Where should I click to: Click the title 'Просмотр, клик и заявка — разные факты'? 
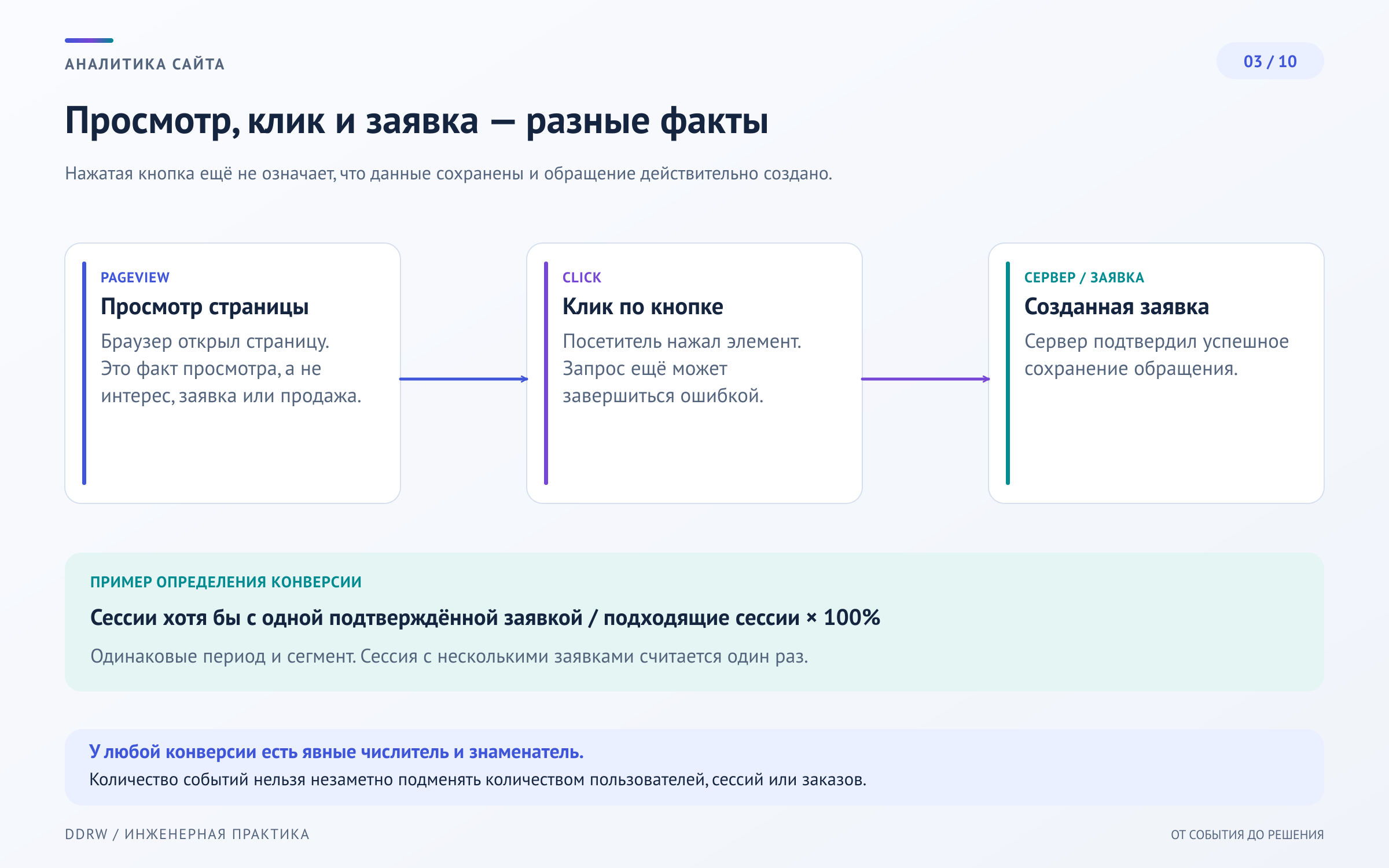[417, 122]
